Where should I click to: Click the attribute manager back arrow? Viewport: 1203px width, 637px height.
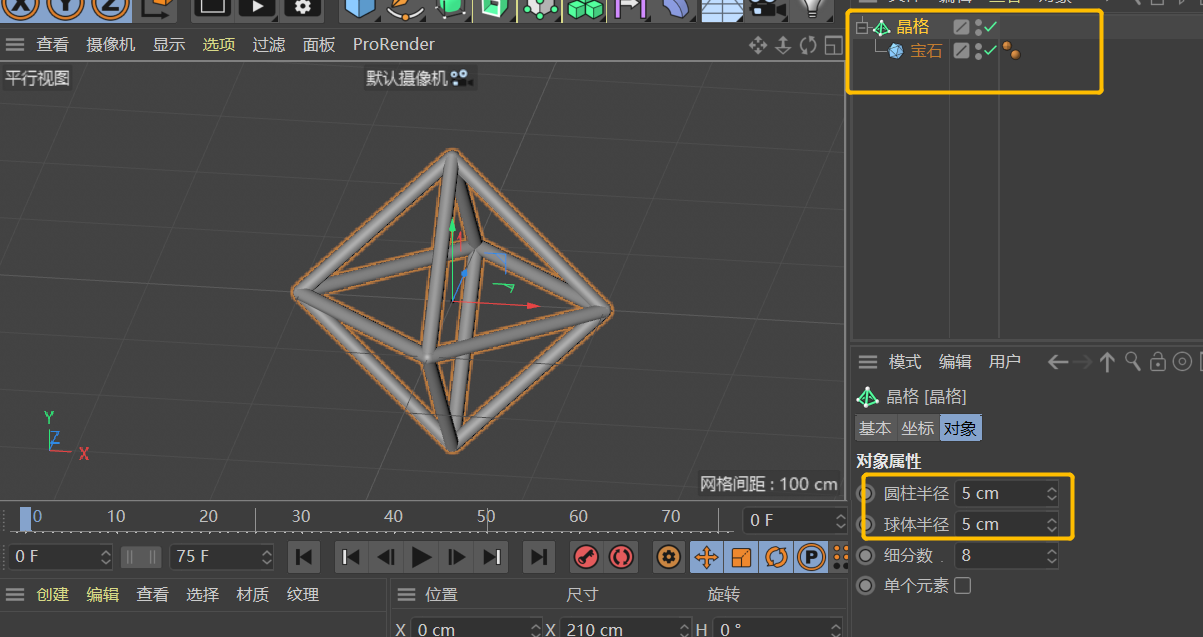1058,362
